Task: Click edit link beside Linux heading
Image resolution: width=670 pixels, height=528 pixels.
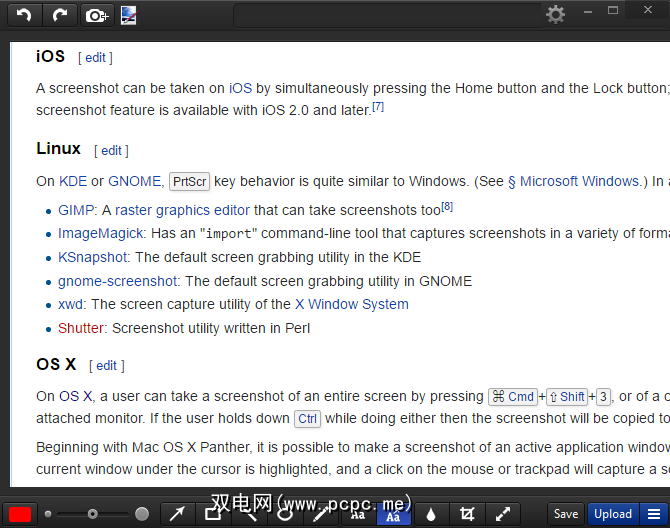Action: [x=112, y=151]
